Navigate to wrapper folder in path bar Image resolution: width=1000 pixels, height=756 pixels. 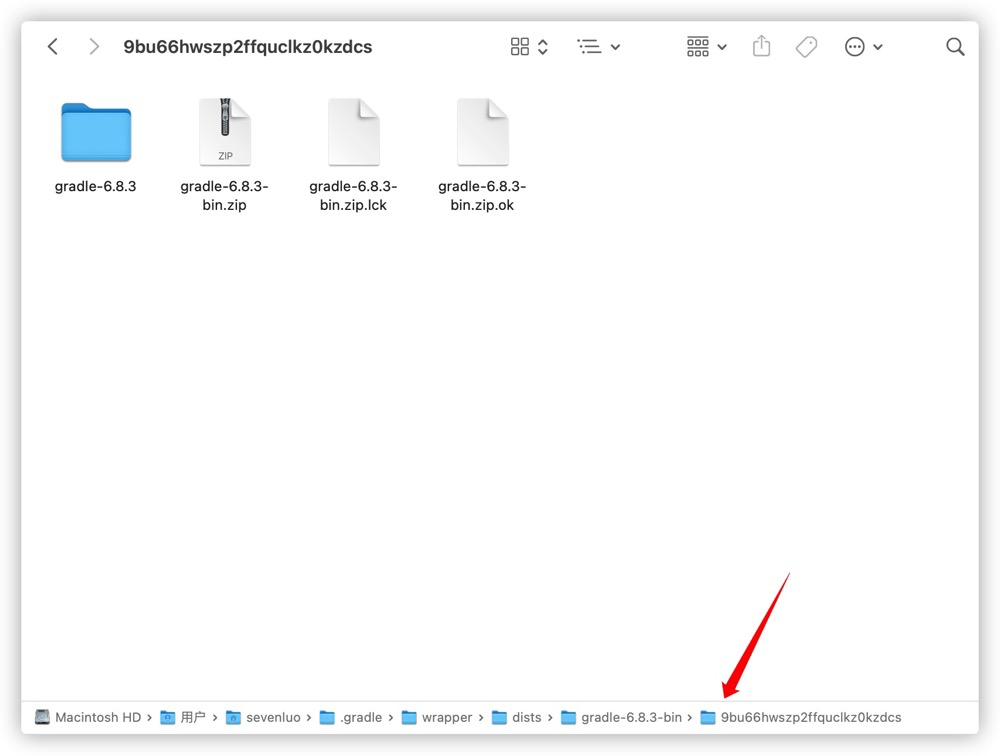[437, 717]
